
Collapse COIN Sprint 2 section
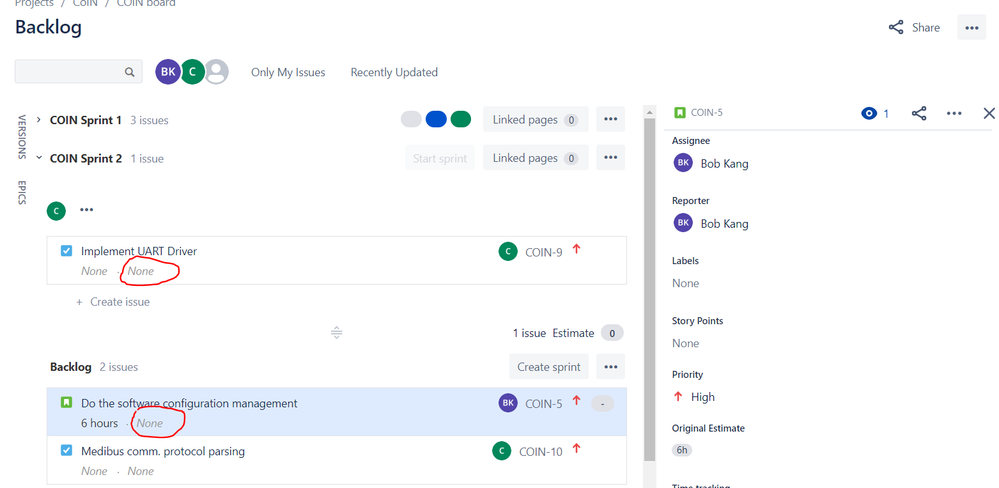(x=39, y=158)
